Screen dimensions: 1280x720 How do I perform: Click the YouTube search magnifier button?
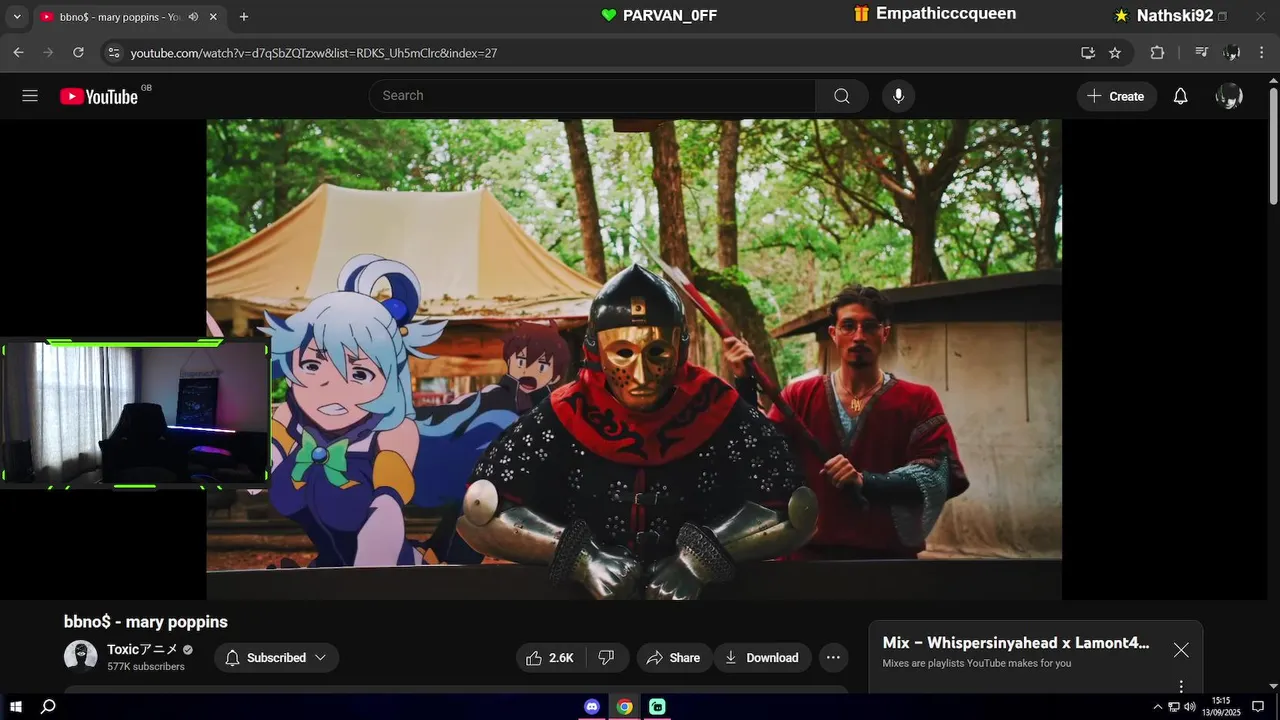point(841,96)
